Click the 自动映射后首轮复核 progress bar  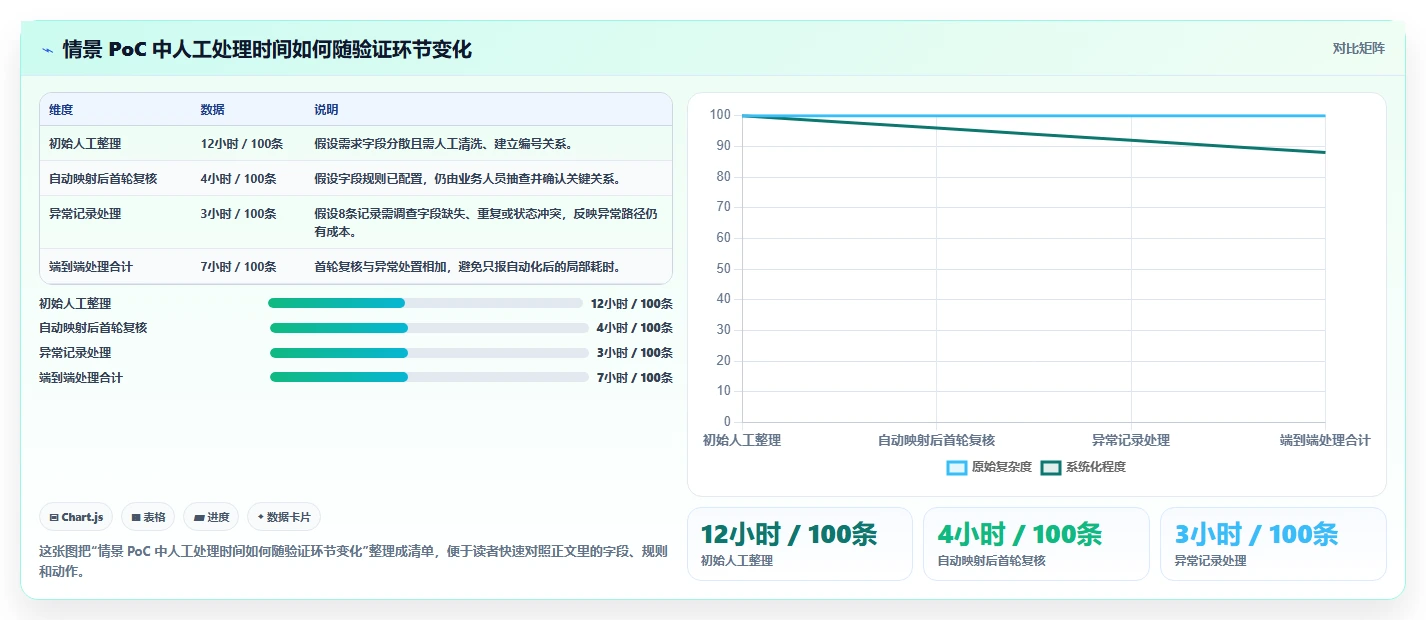pyautogui.click(x=429, y=328)
